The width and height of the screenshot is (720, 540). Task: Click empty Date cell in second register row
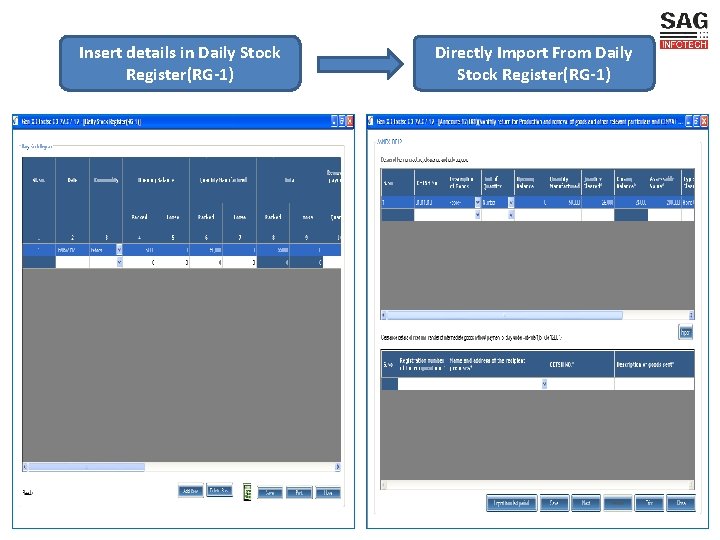72,262
